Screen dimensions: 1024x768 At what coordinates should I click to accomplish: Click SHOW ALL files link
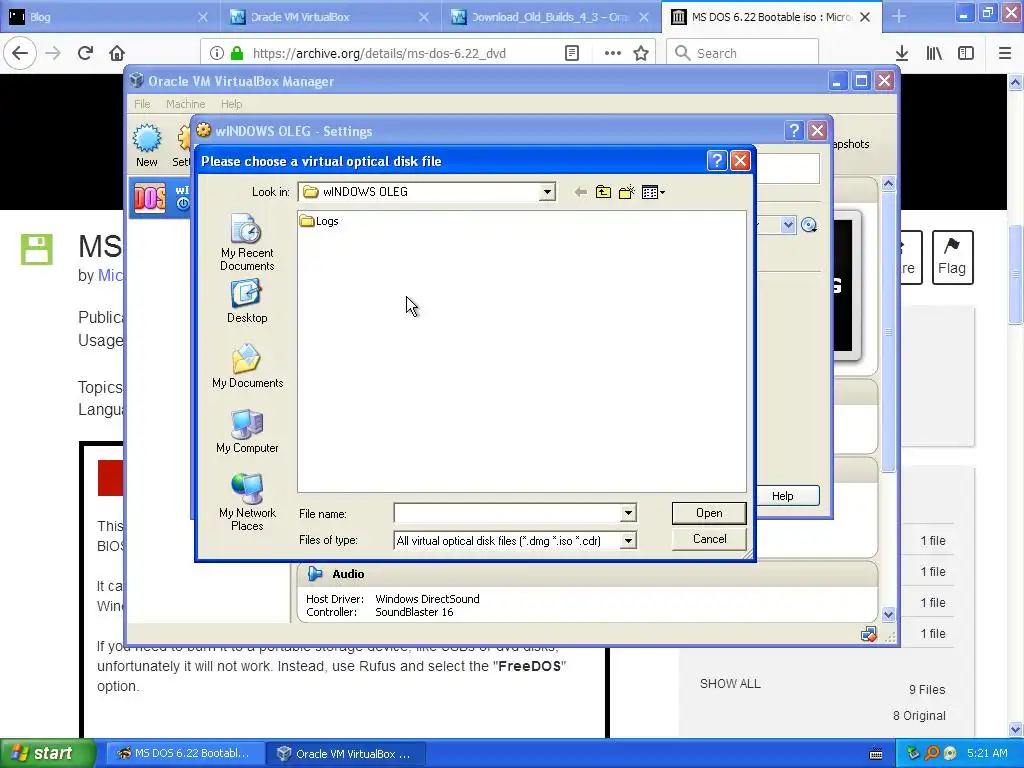coord(730,684)
